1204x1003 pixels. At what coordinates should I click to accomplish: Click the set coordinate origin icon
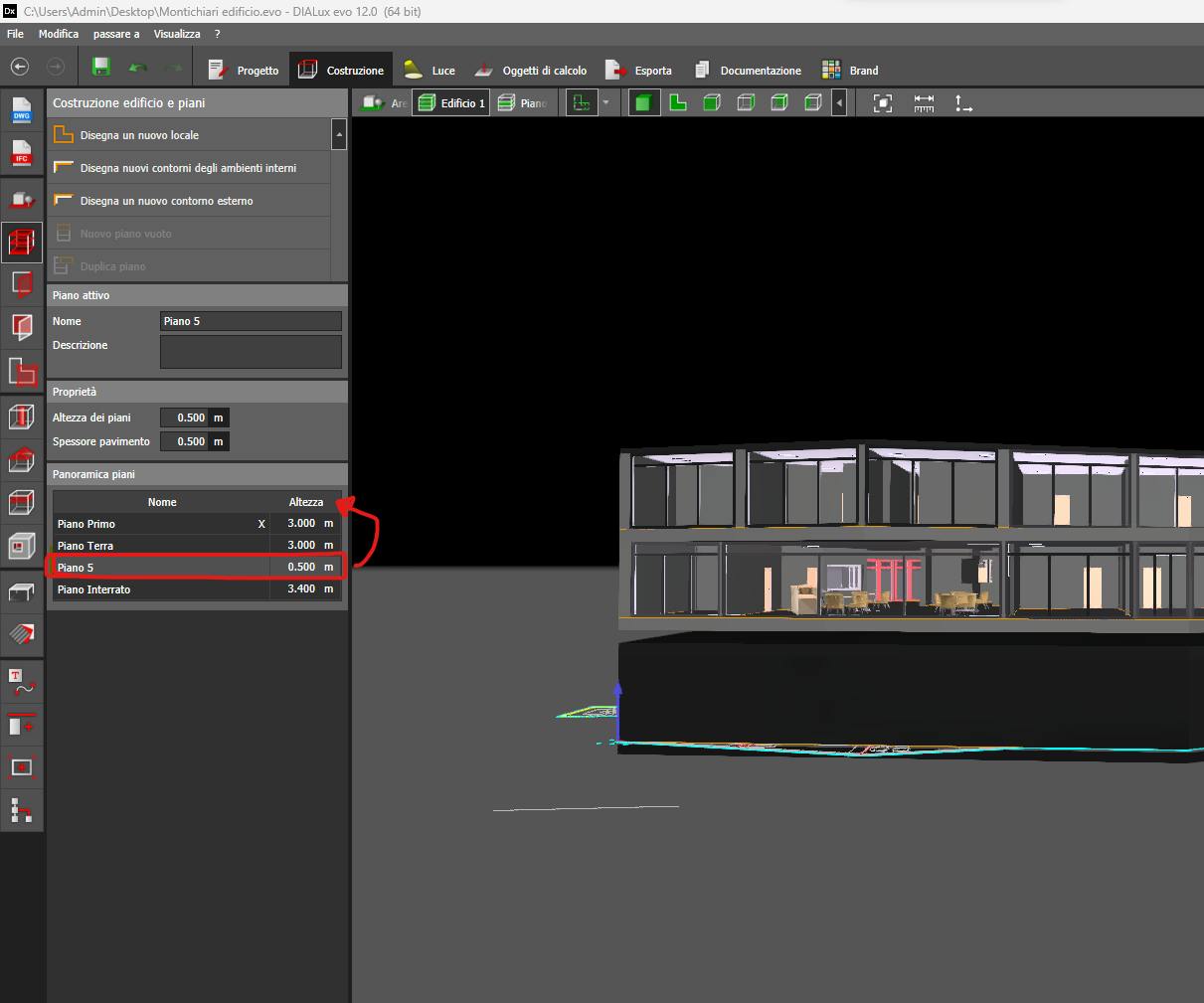[x=962, y=102]
